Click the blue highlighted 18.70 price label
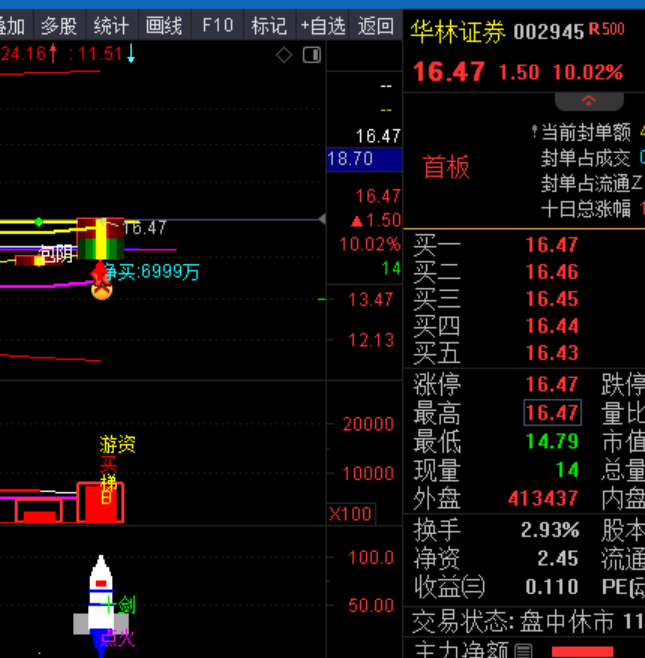This screenshot has height=658, width=645. click(364, 159)
